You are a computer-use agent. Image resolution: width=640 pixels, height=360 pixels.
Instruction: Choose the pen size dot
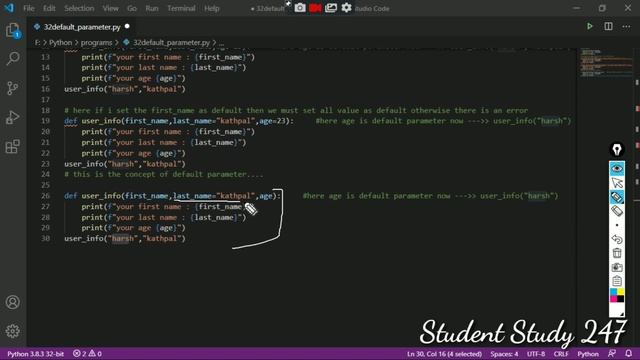point(617,225)
